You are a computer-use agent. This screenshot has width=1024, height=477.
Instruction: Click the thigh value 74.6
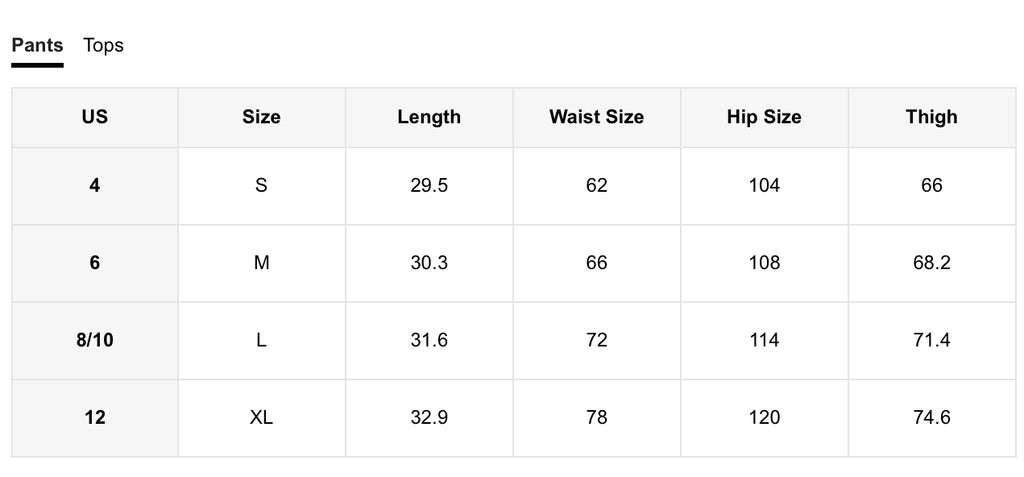[x=931, y=418]
